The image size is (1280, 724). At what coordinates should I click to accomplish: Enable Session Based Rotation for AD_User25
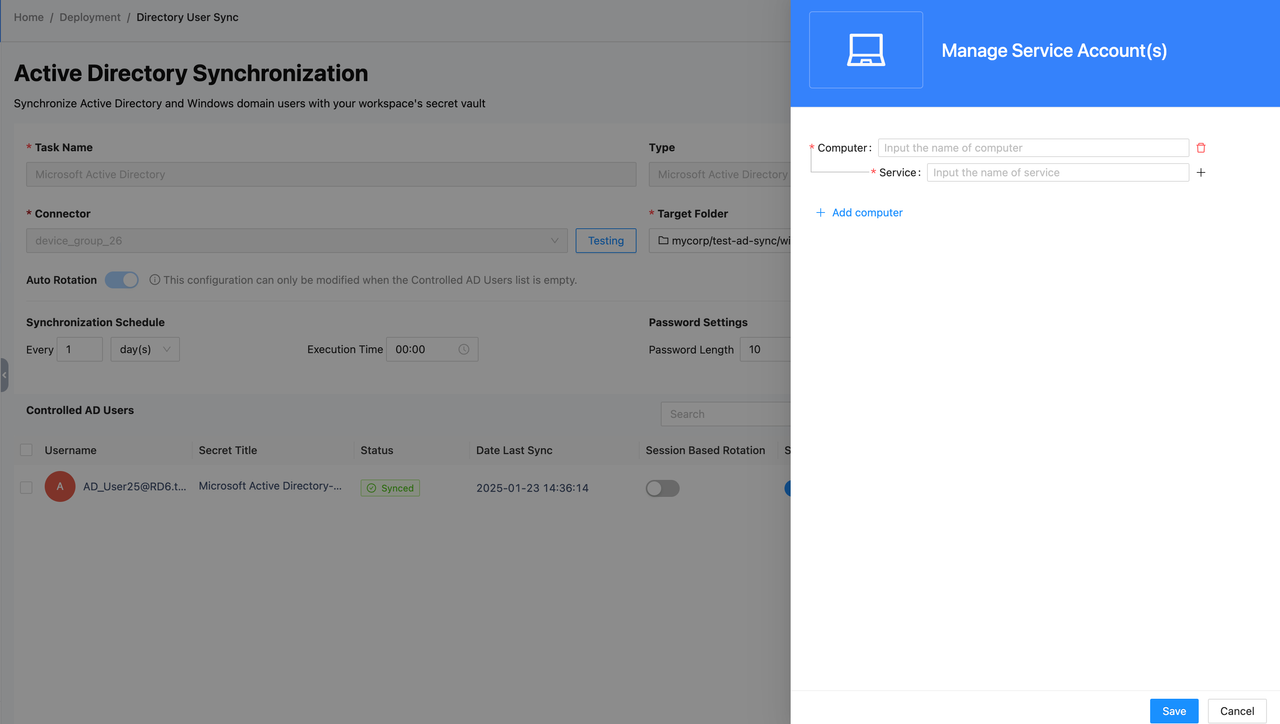[663, 488]
